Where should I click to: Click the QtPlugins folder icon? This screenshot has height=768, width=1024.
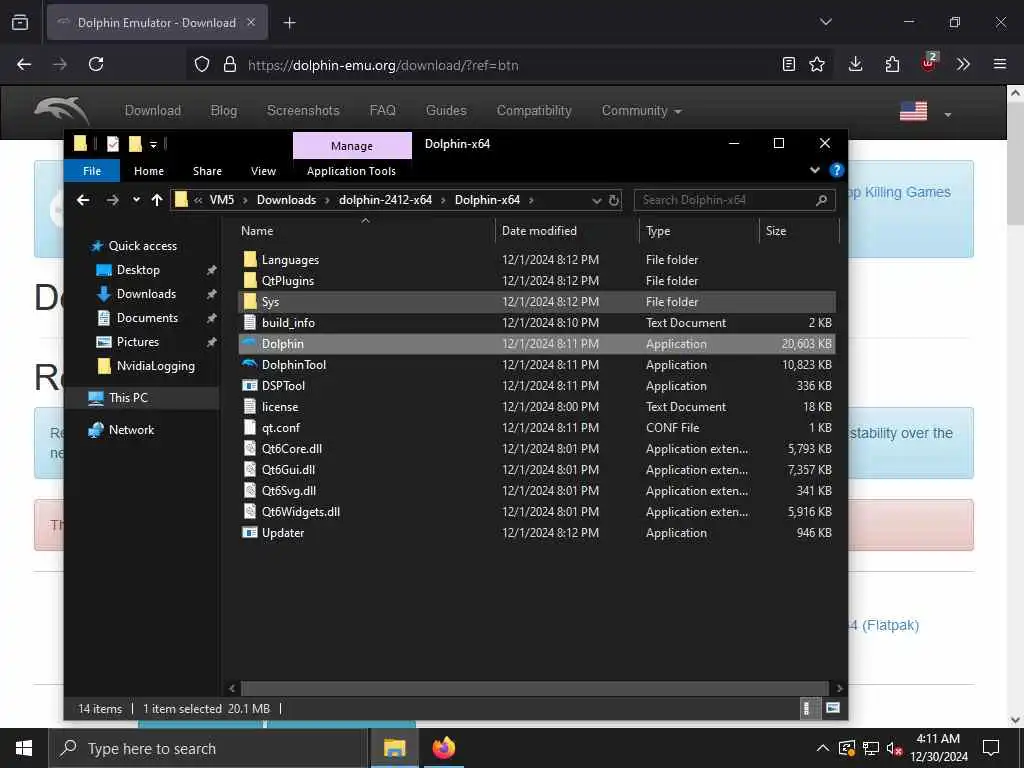pos(249,280)
